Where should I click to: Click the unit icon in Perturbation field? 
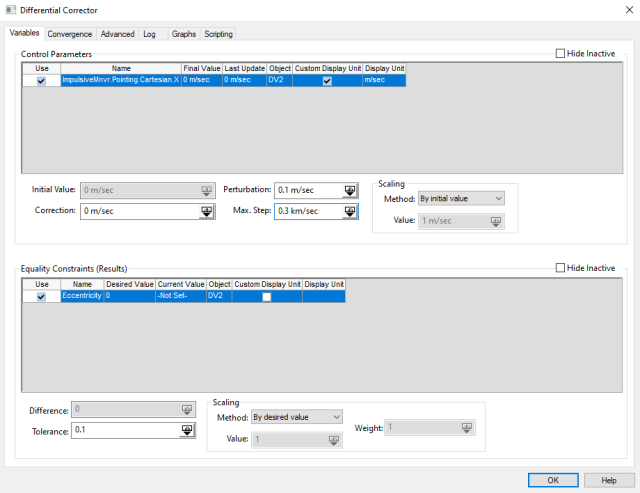[349, 190]
